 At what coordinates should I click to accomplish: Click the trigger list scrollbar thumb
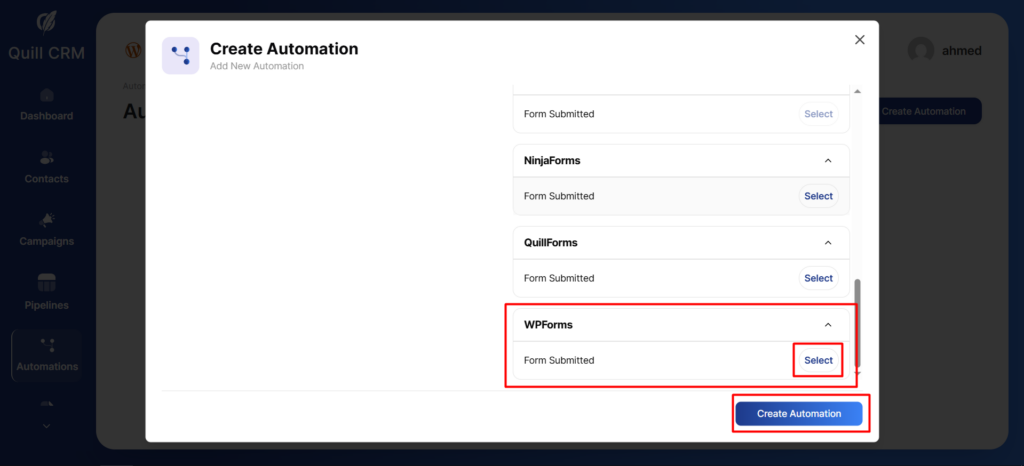856,320
